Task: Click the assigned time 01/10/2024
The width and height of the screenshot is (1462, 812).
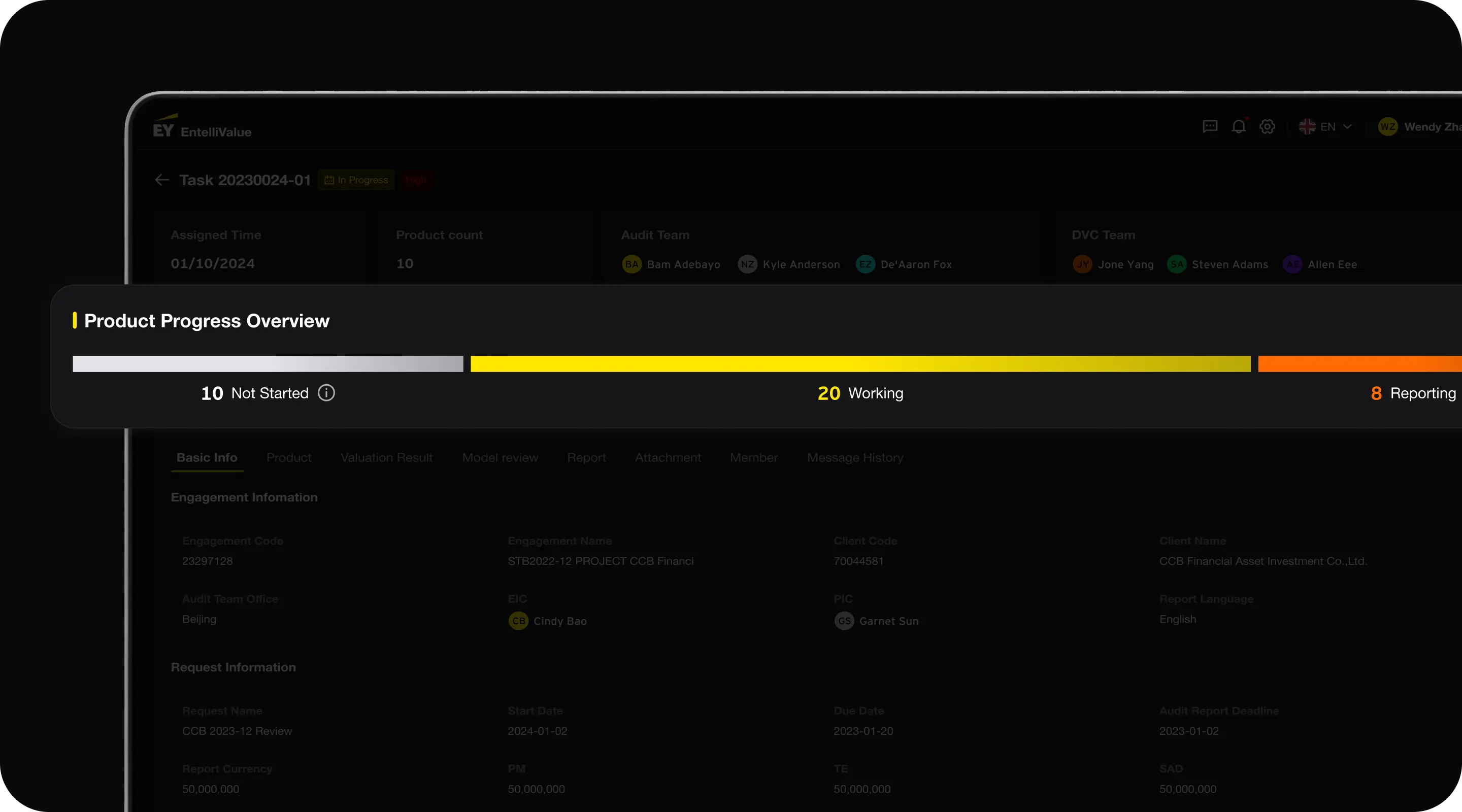Action: (x=213, y=263)
